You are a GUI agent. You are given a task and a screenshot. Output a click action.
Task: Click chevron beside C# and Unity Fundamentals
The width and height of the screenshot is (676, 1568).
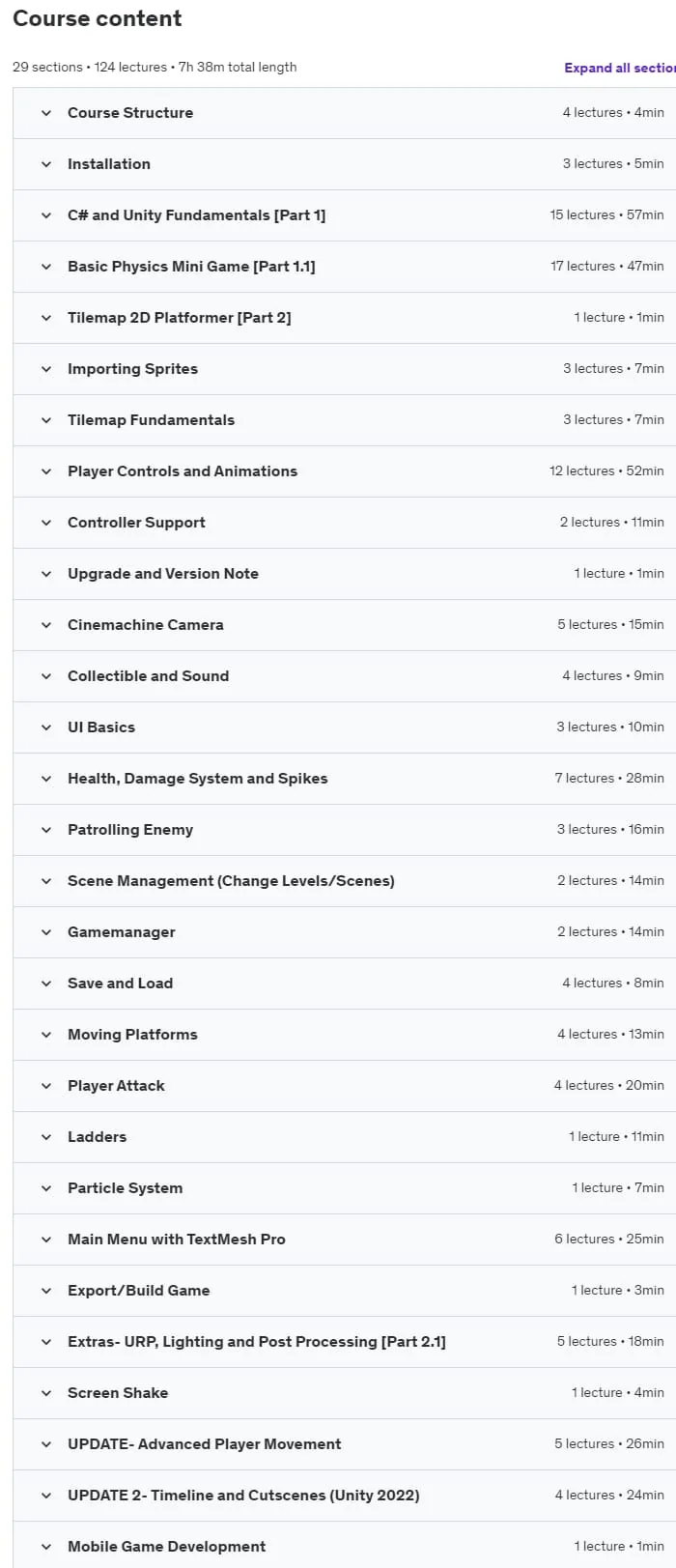pos(46,215)
